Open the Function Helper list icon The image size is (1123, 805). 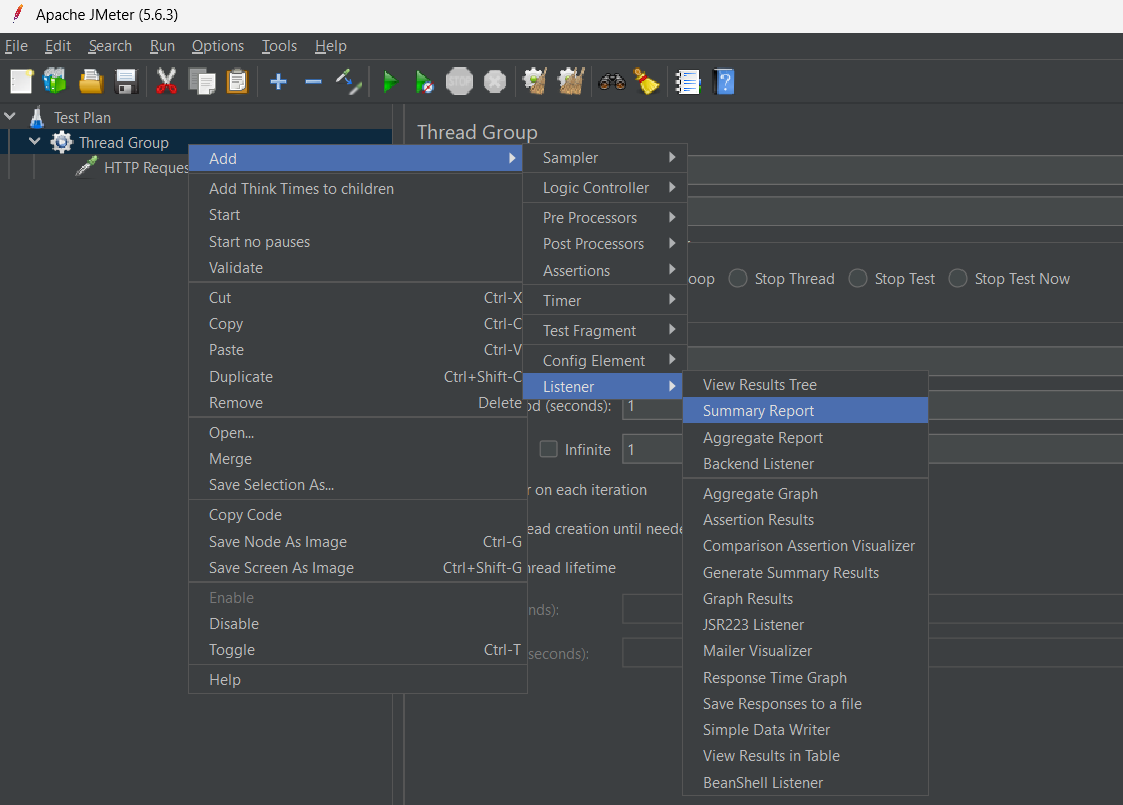coord(688,82)
